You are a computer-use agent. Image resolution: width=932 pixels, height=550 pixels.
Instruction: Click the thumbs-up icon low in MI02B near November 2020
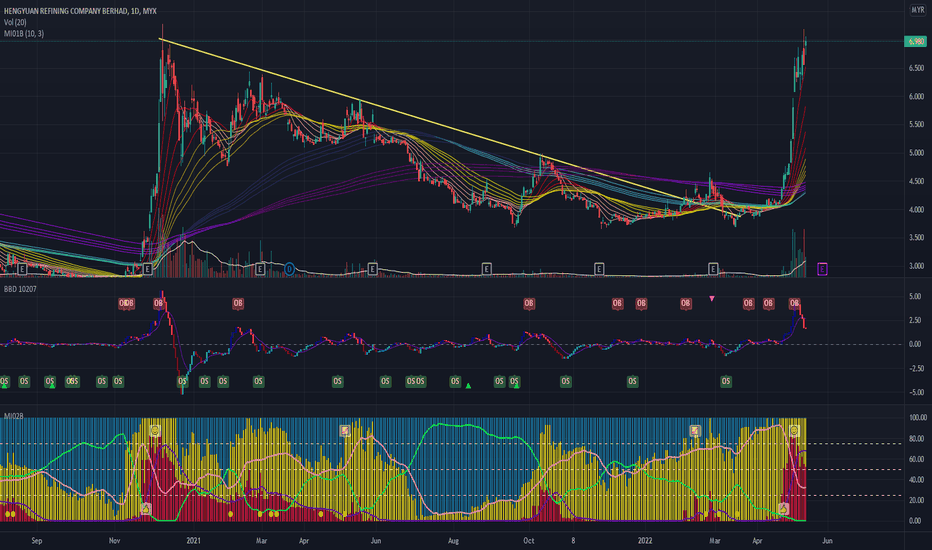146,508
